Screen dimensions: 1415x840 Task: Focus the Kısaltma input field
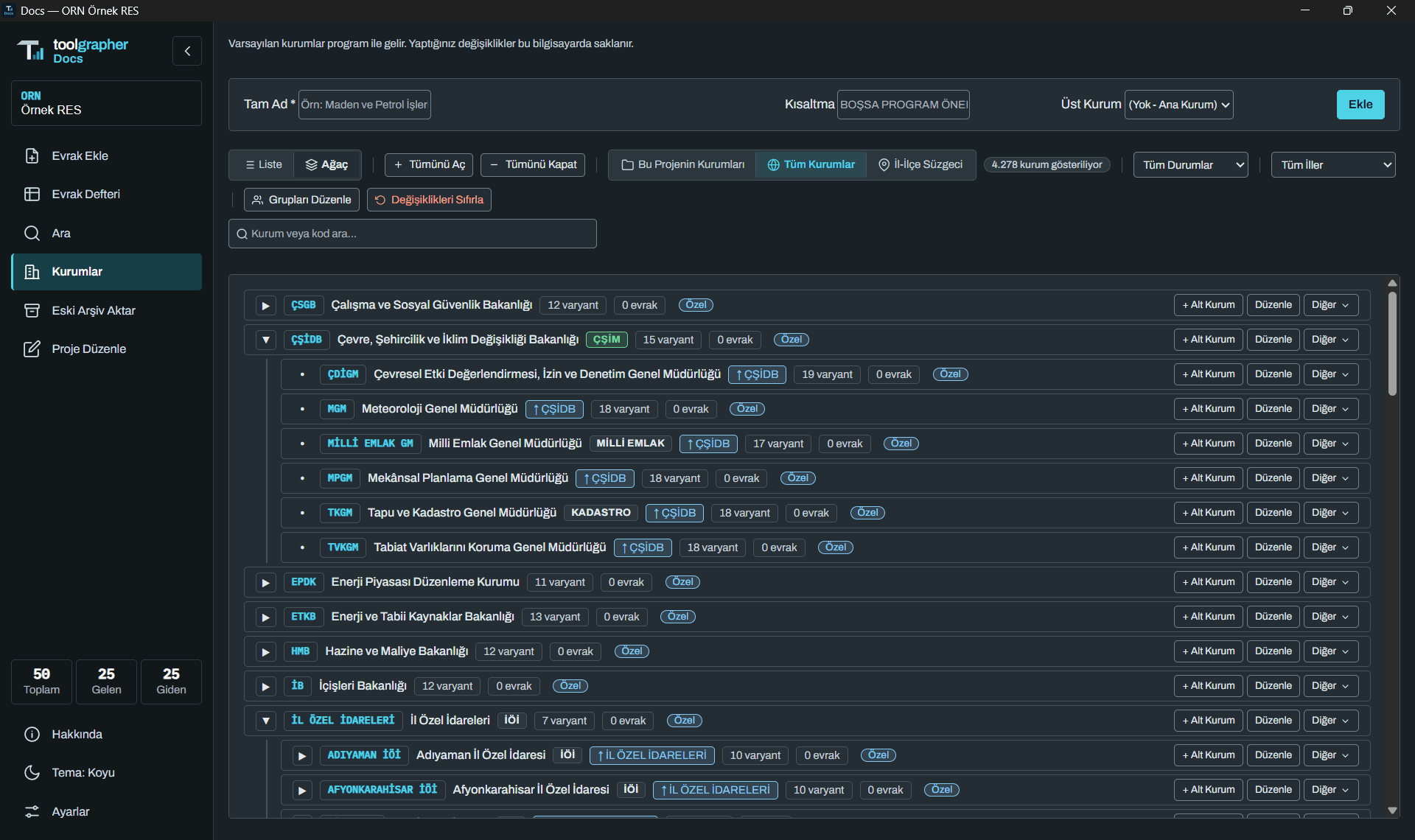(904, 104)
